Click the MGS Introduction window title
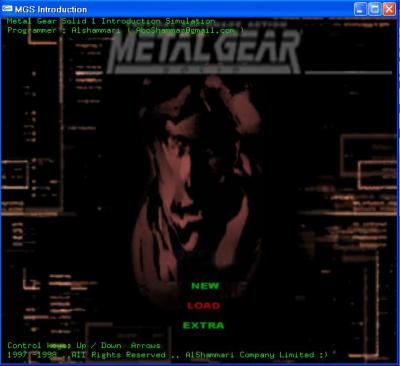The image size is (400, 366). [51, 9]
